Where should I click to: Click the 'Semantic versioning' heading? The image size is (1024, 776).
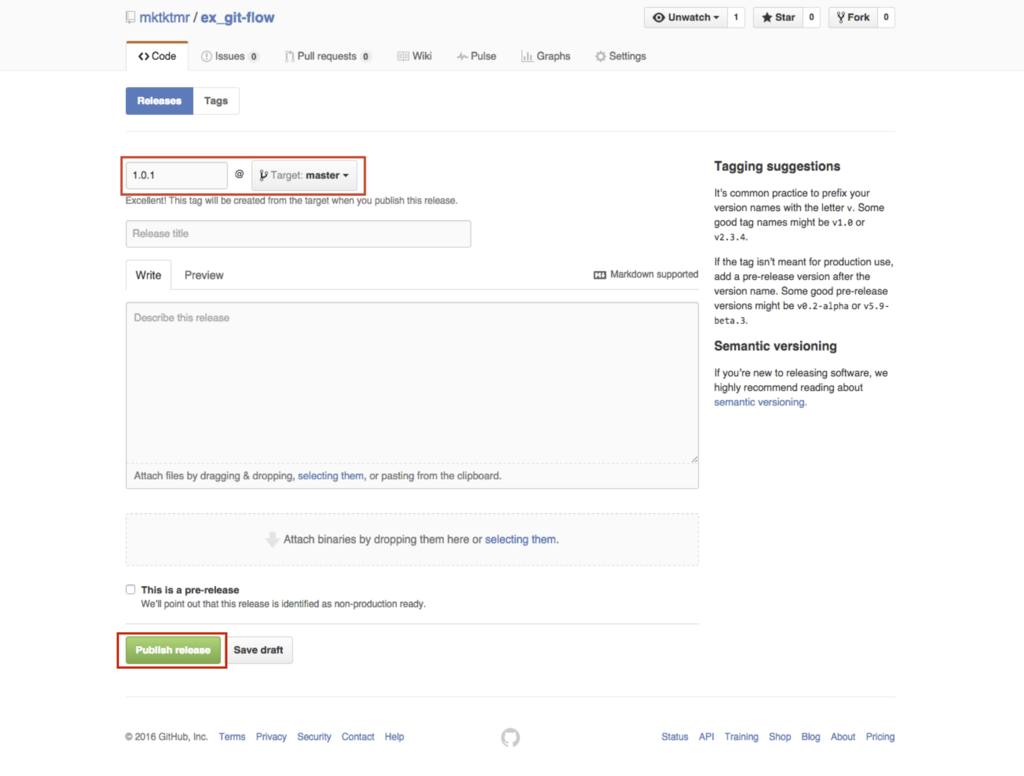pos(775,346)
